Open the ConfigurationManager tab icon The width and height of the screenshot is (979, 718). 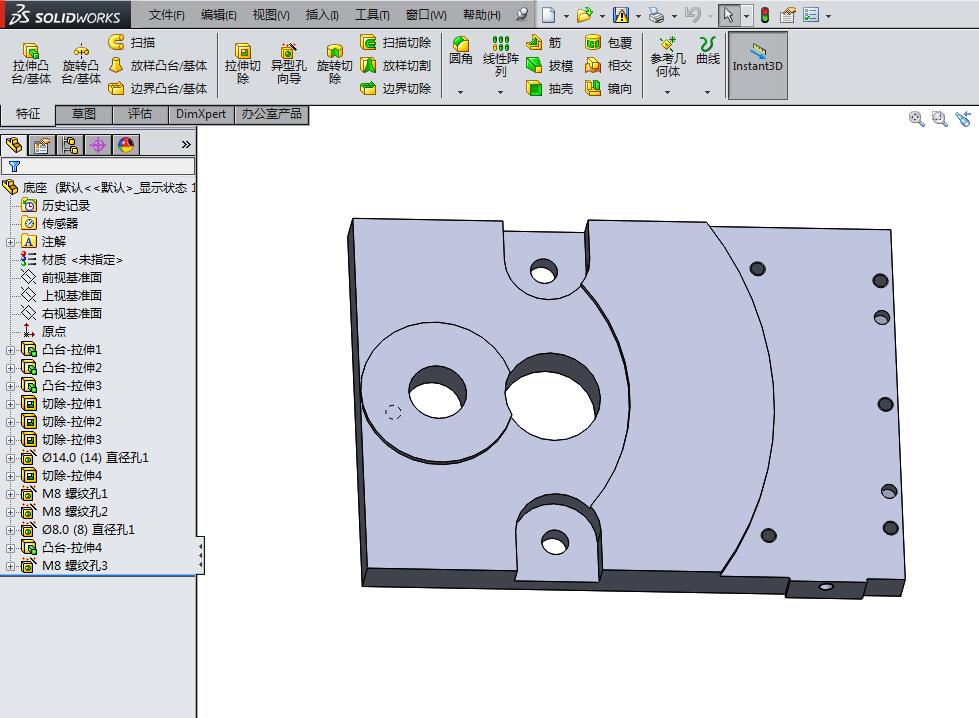[x=70, y=145]
